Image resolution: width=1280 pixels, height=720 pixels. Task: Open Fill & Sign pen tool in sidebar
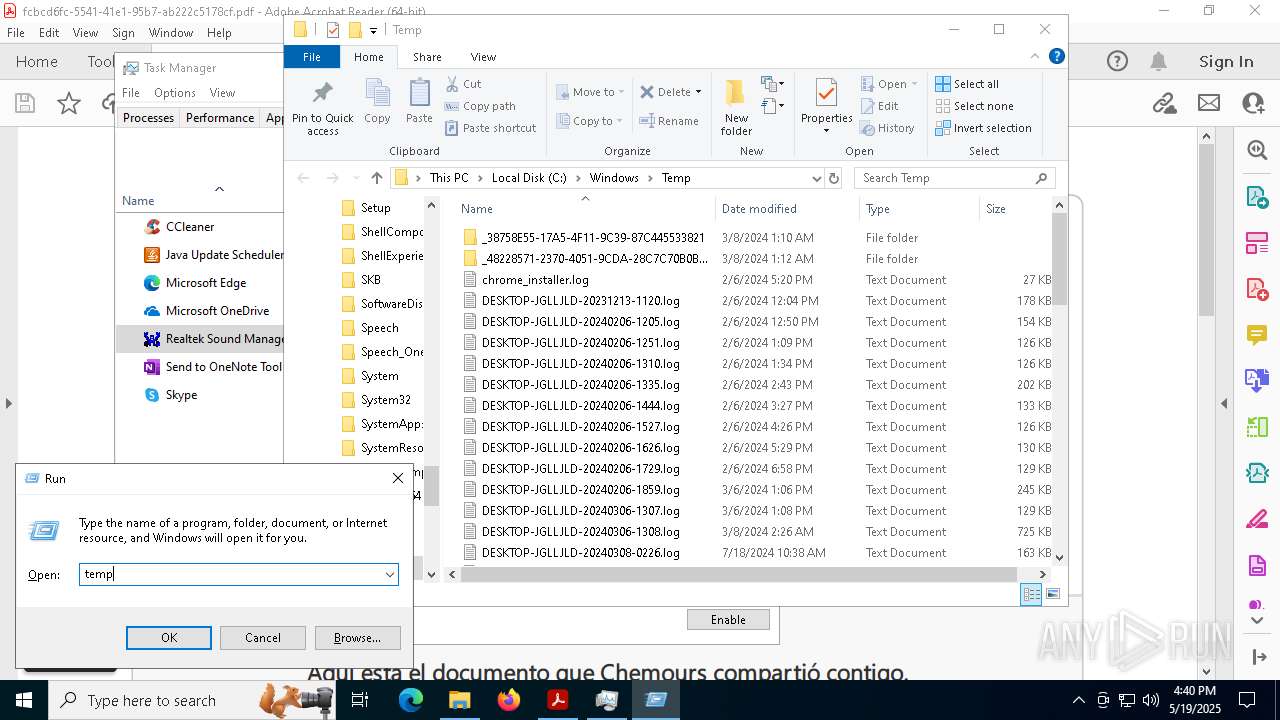[1257, 520]
